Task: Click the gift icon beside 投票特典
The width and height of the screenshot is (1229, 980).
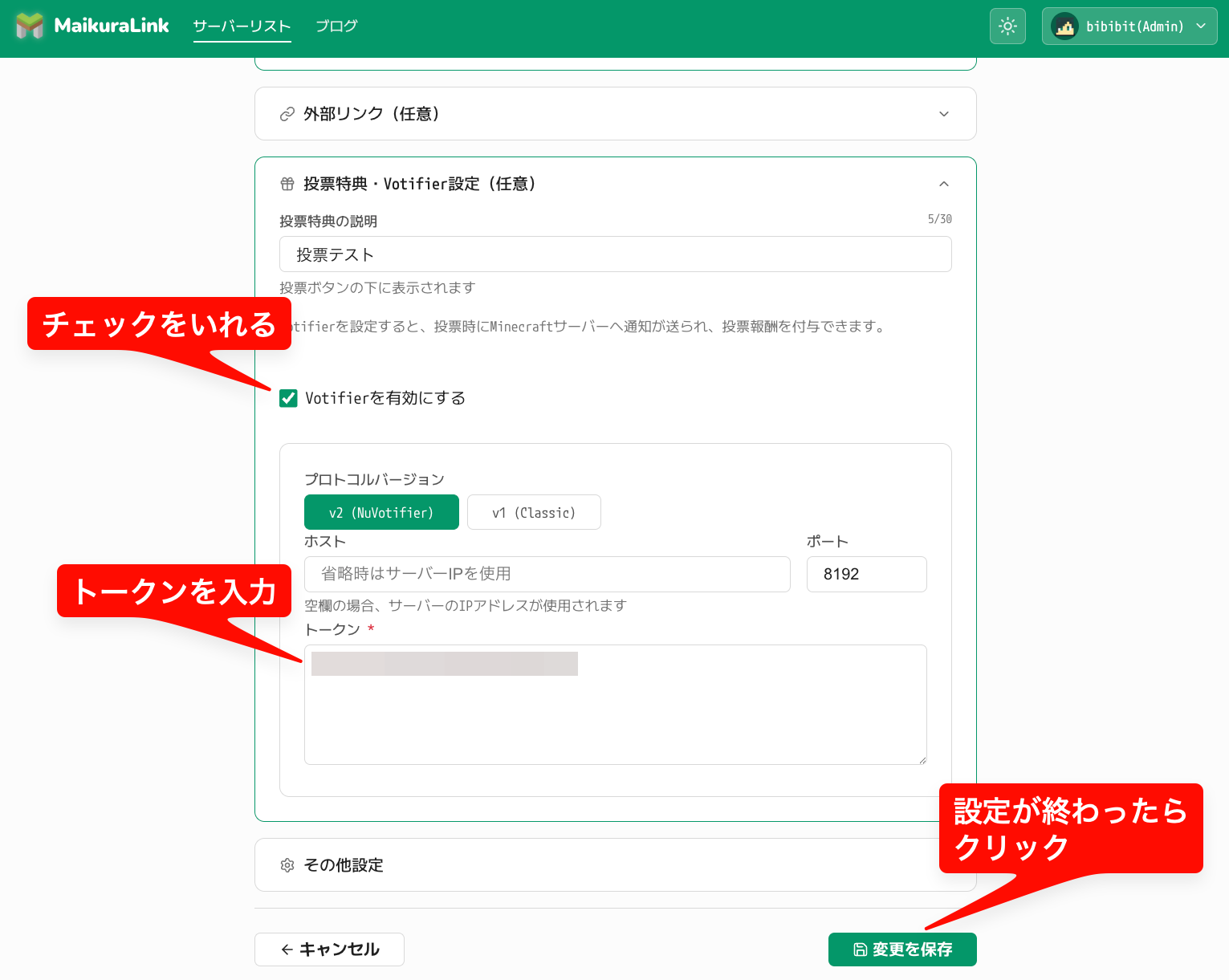Action: (x=287, y=184)
